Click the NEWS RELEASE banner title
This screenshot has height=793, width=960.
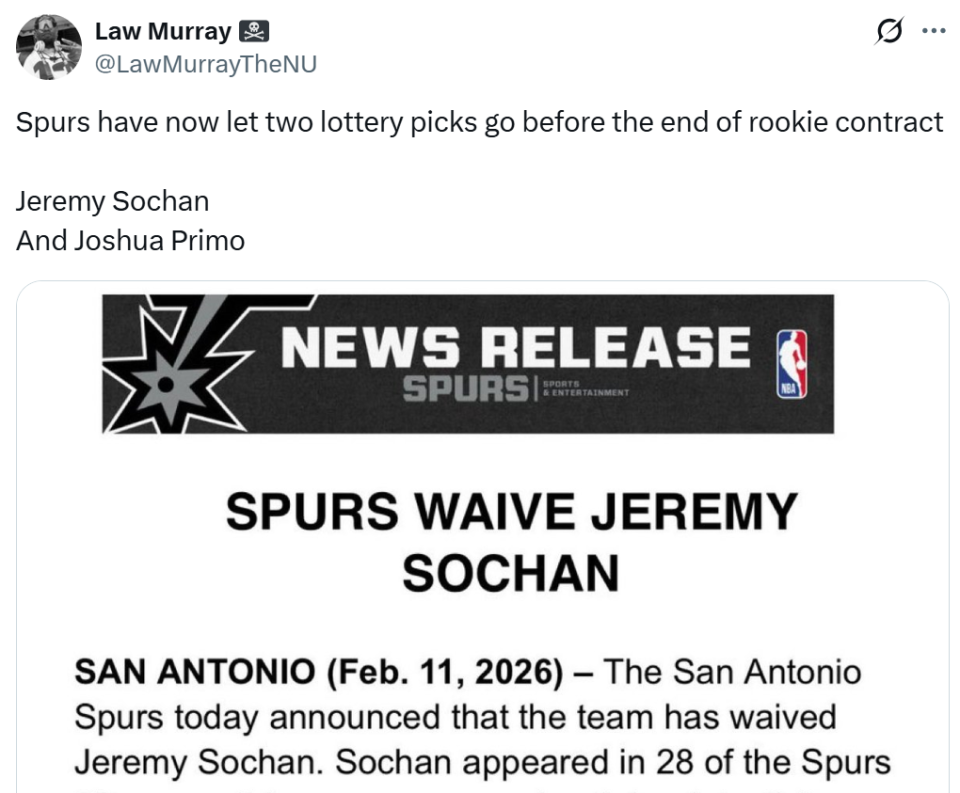[515, 346]
